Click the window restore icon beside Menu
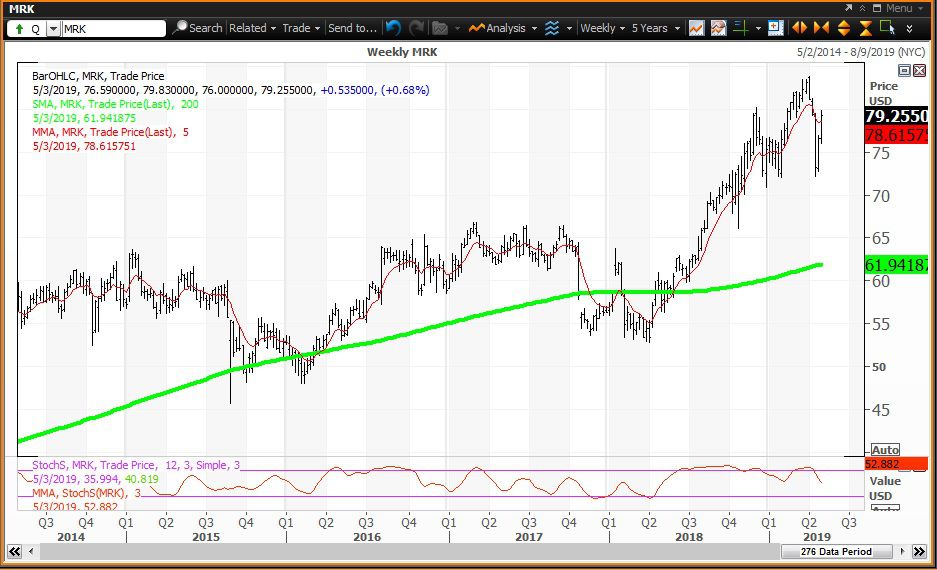 [877, 8]
